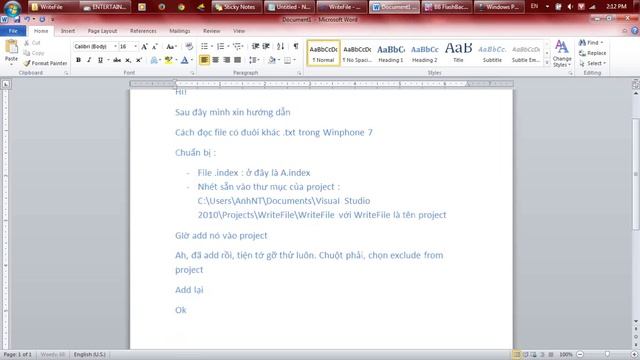This screenshot has width=640, height=360.
Task: Apply superscript formatting
Action: [x=139, y=60]
